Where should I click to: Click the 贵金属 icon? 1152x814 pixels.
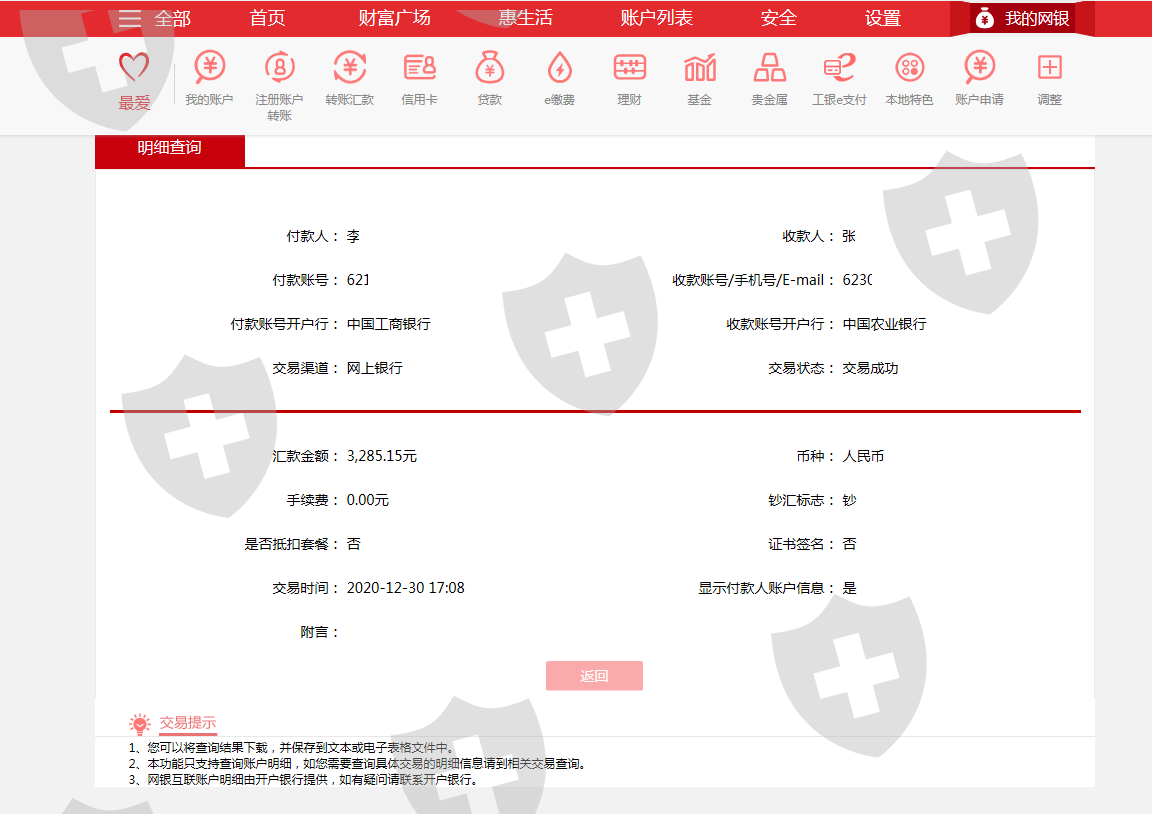tap(769, 68)
